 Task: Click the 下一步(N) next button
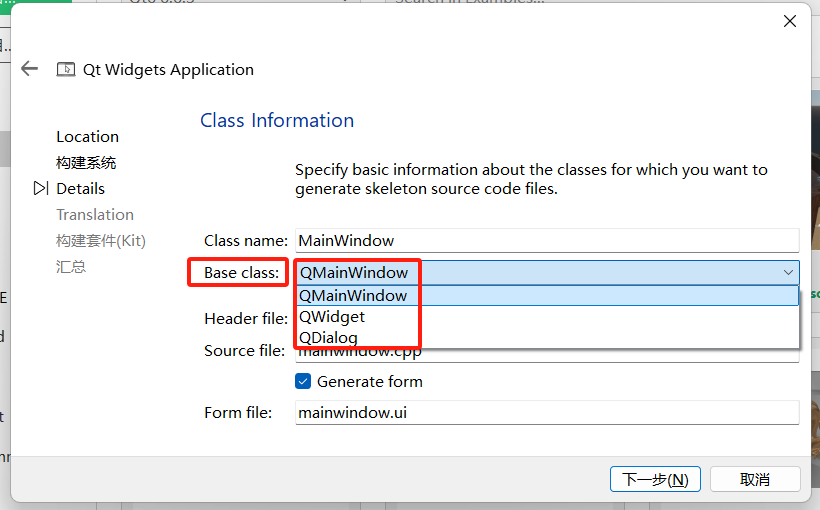(655, 479)
